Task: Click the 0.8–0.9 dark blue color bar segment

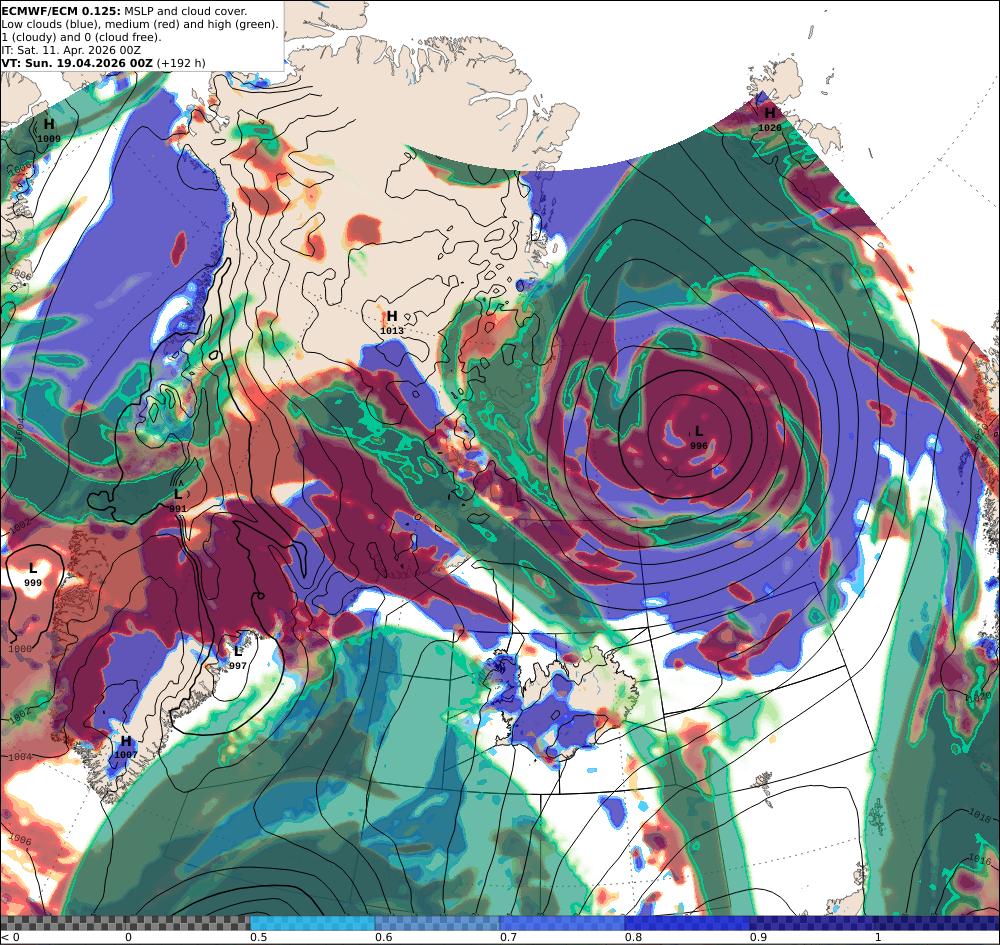Action: [688, 923]
